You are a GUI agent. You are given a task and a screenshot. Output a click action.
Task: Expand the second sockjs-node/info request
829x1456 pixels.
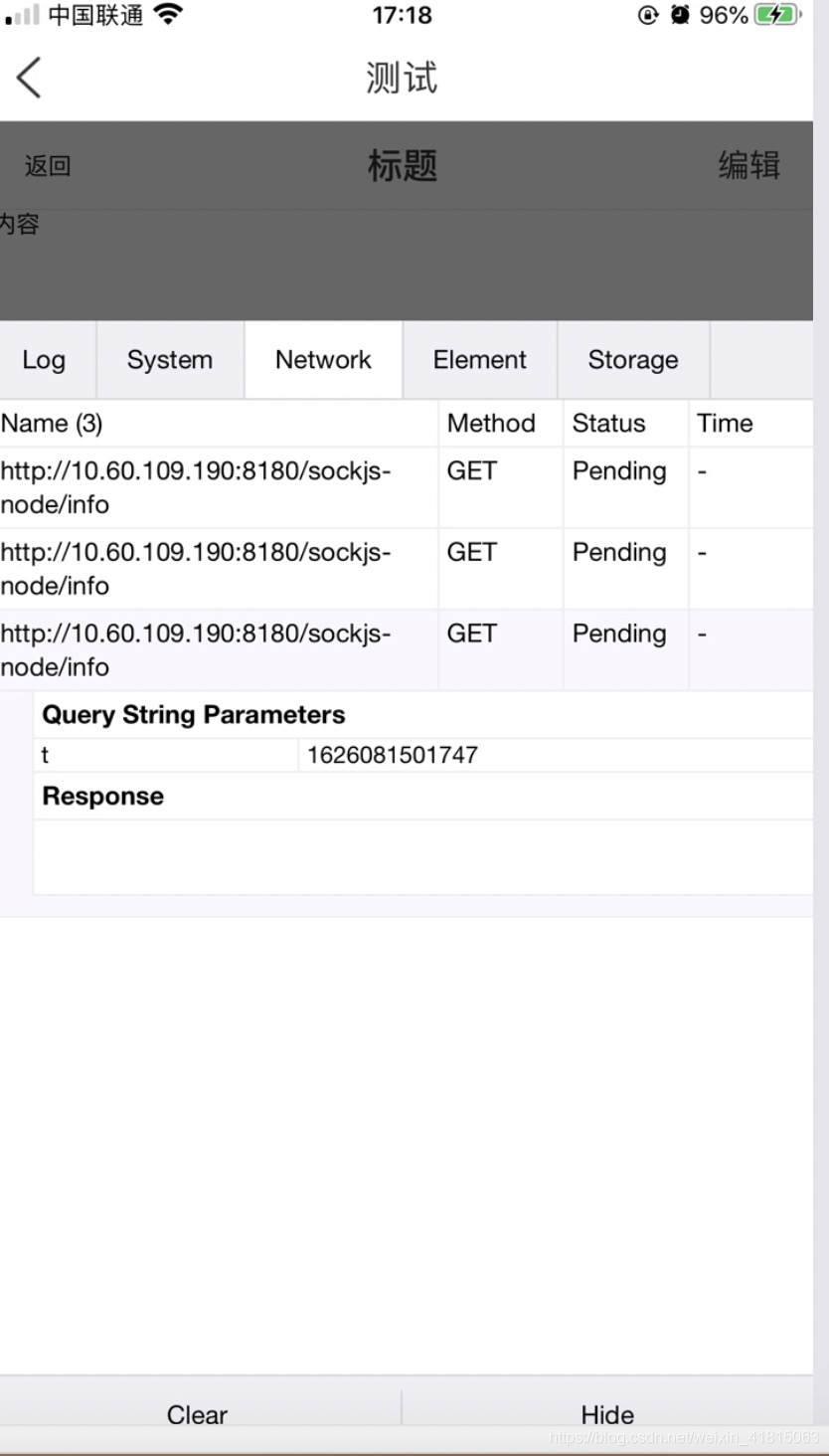(x=219, y=568)
